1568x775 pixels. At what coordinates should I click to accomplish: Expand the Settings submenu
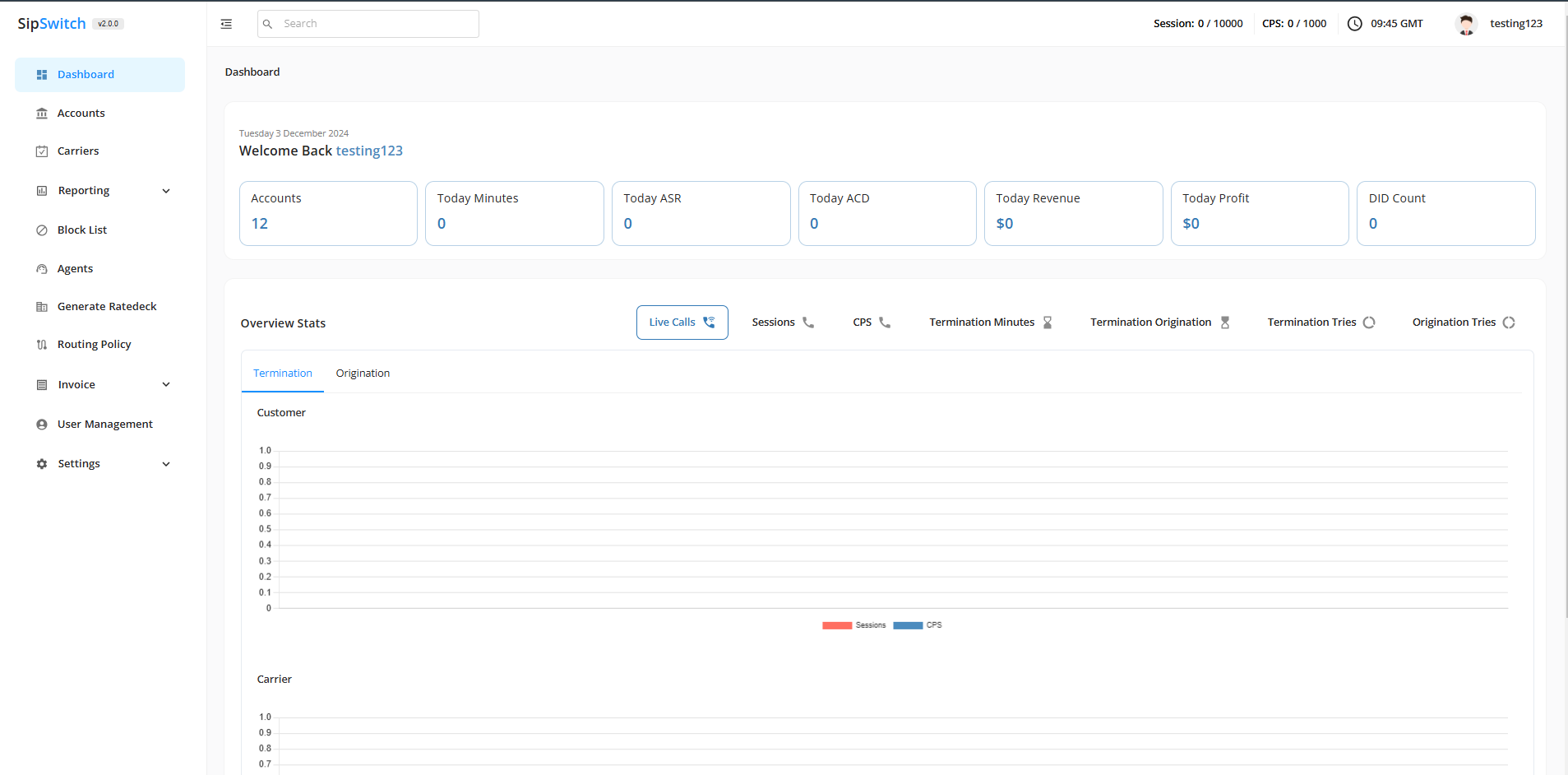[x=166, y=464]
